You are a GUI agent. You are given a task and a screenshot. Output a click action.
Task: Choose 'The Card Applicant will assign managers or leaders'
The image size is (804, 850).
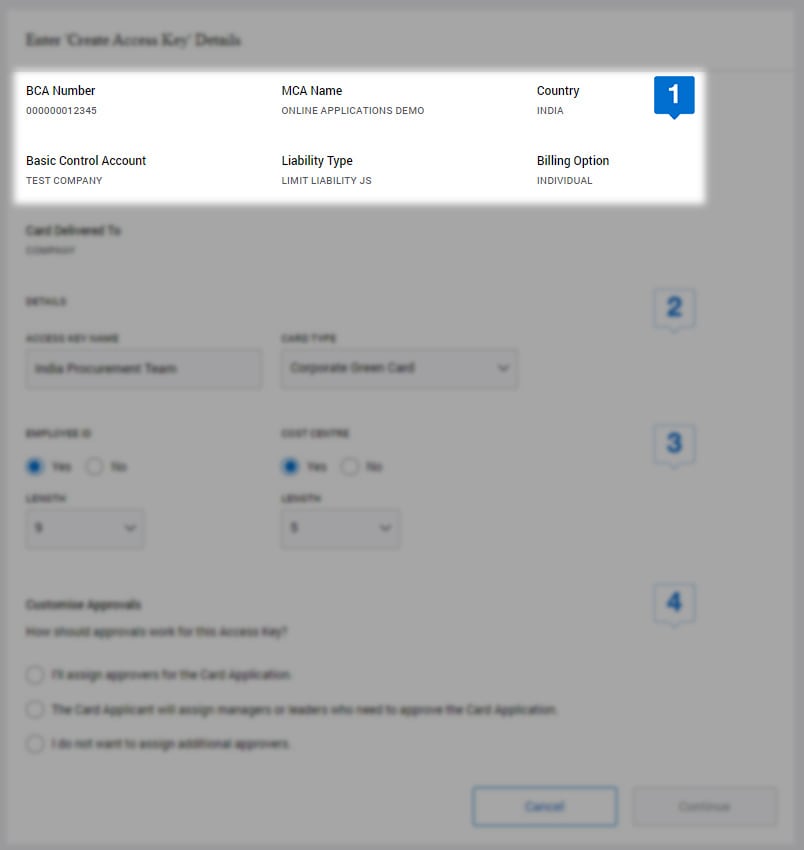pyautogui.click(x=35, y=709)
